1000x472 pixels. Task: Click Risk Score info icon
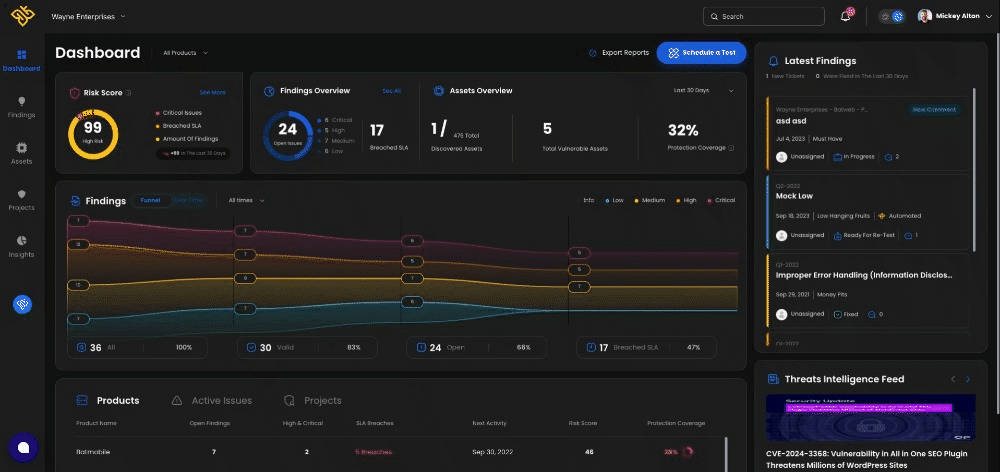128,93
